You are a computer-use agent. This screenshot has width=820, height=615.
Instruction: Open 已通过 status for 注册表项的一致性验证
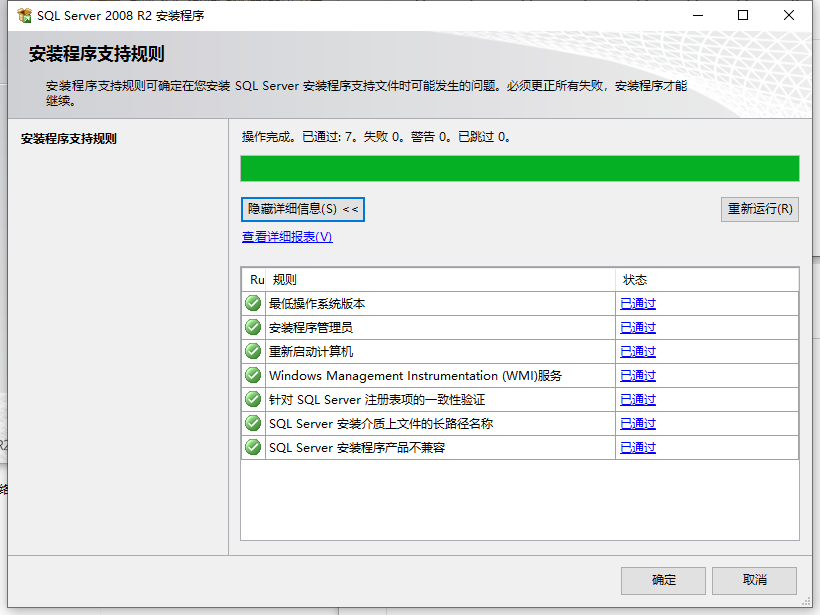637,400
